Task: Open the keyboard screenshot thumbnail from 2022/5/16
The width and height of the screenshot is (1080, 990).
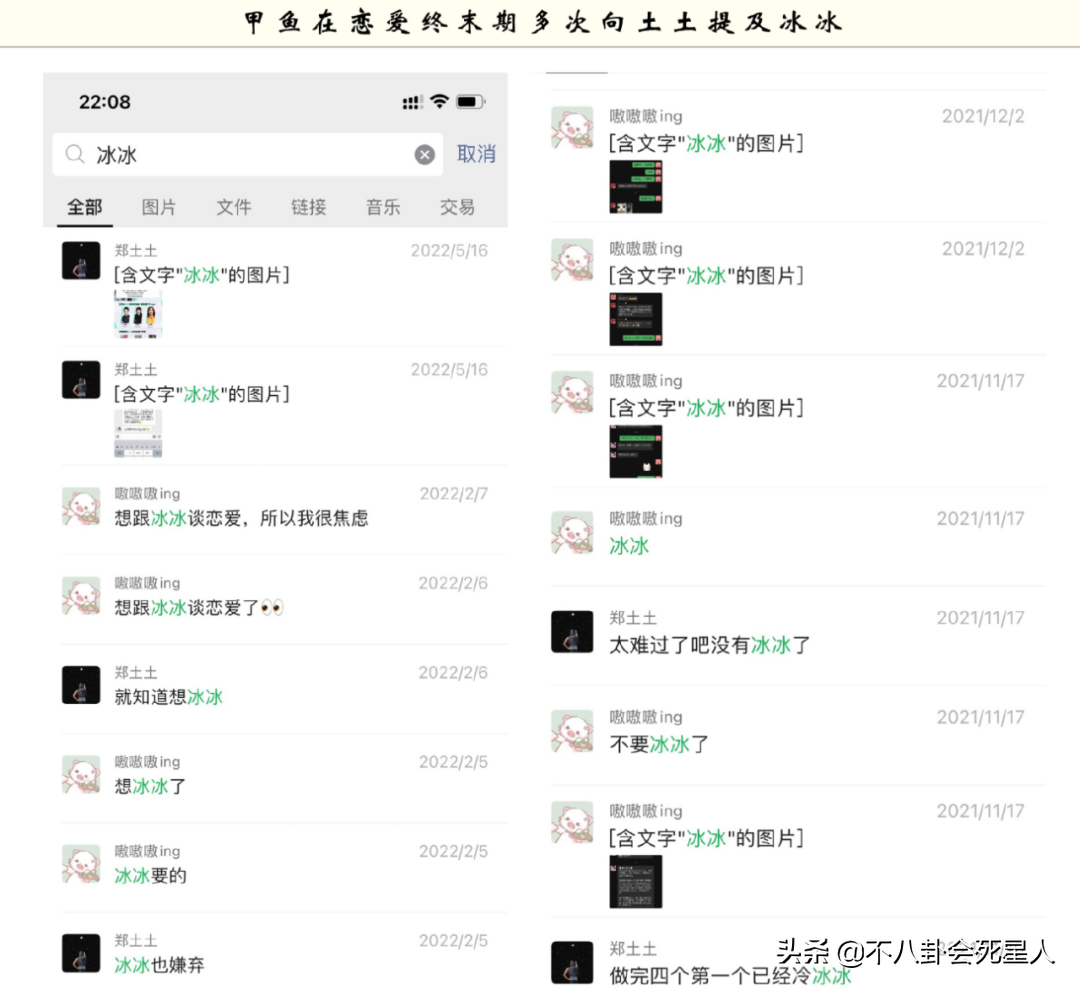Action: click(x=138, y=433)
